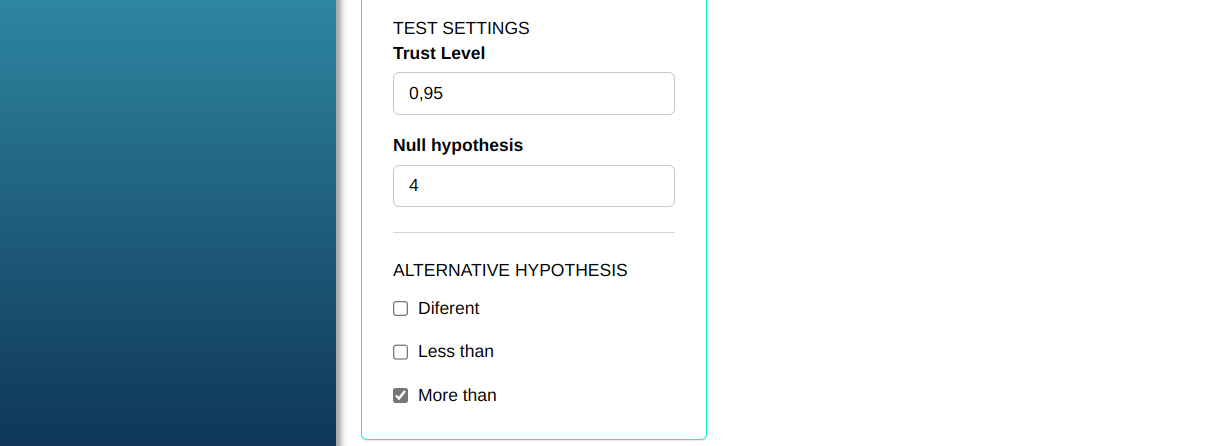
Task: Place cursor on the 4 value
Action: (x=414, y=186)
